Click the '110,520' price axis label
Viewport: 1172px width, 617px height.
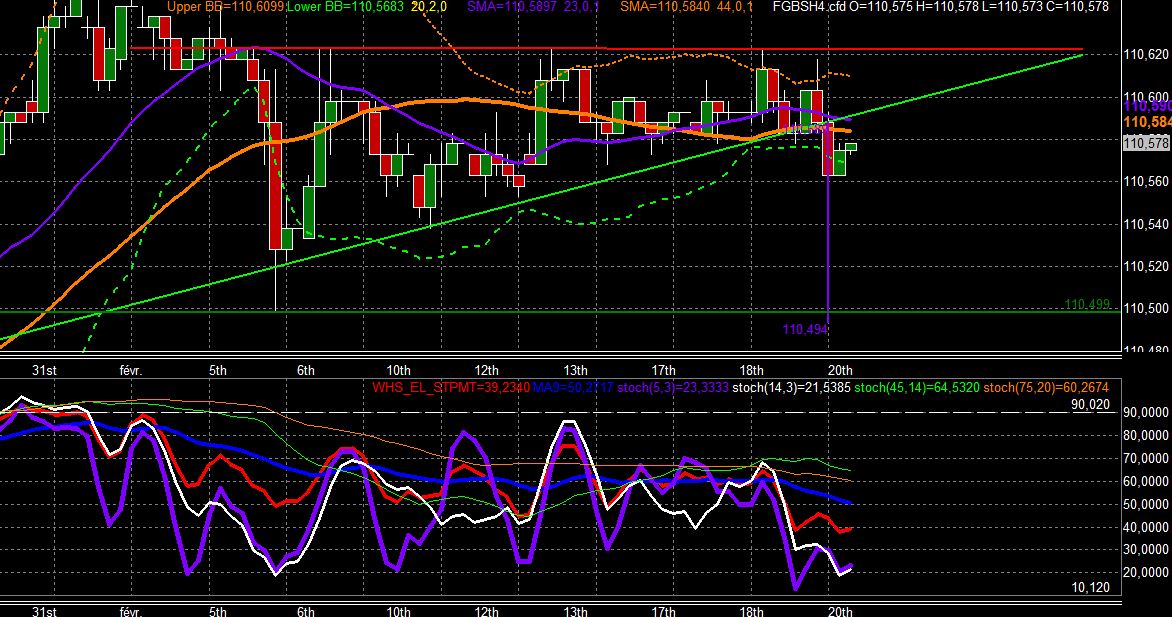coord(1147,266)
